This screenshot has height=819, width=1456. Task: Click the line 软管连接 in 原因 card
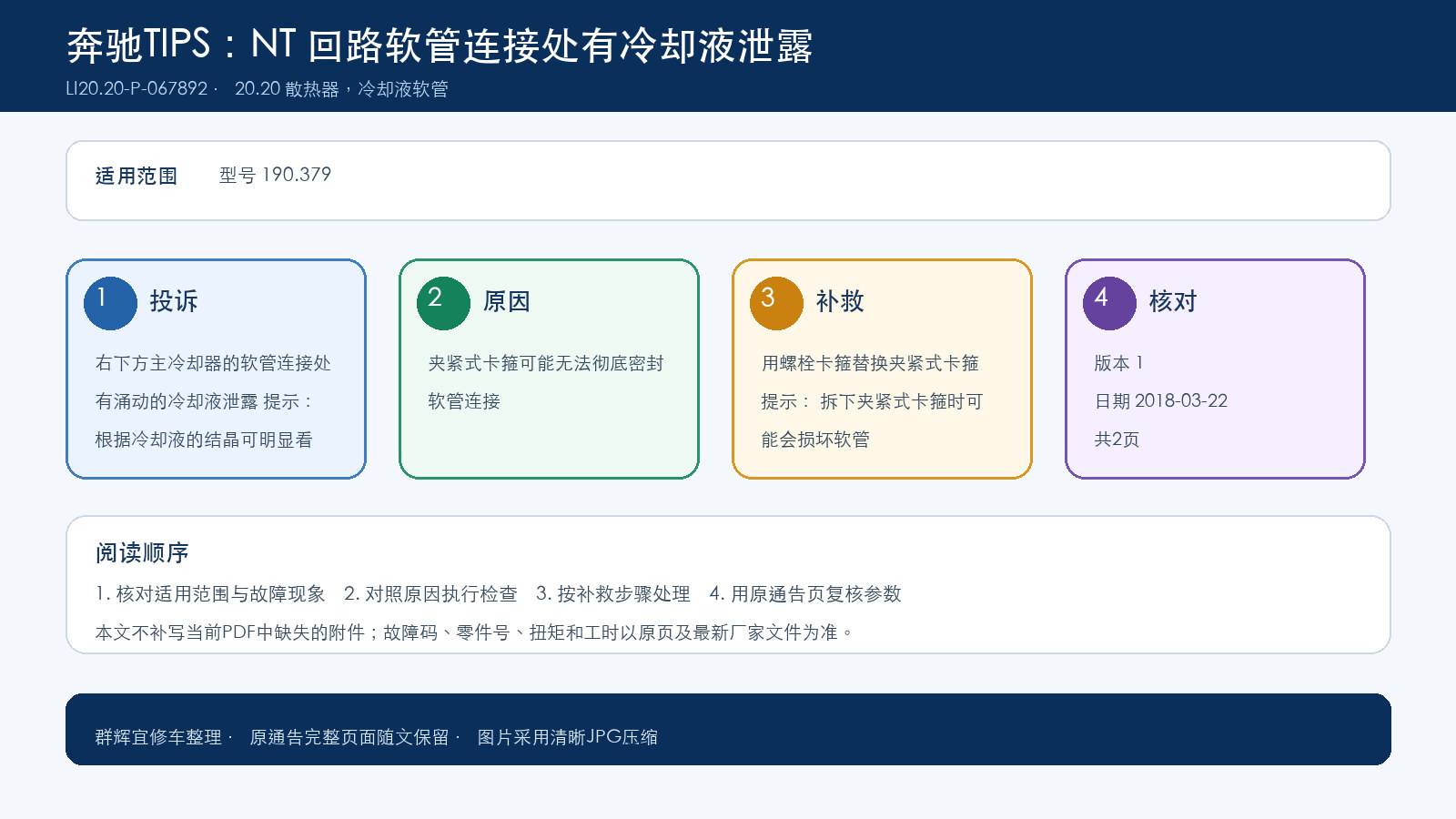tap(464, 401)
